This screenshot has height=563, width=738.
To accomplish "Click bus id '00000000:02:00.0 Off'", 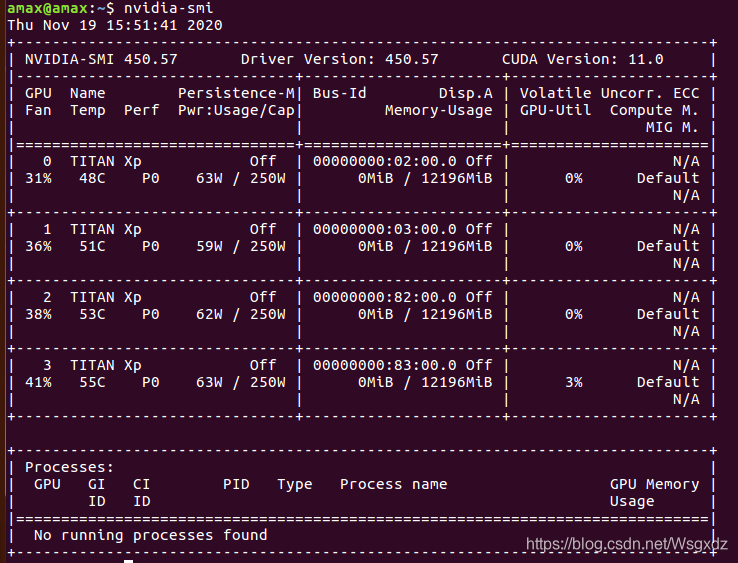I will point(402,161).
